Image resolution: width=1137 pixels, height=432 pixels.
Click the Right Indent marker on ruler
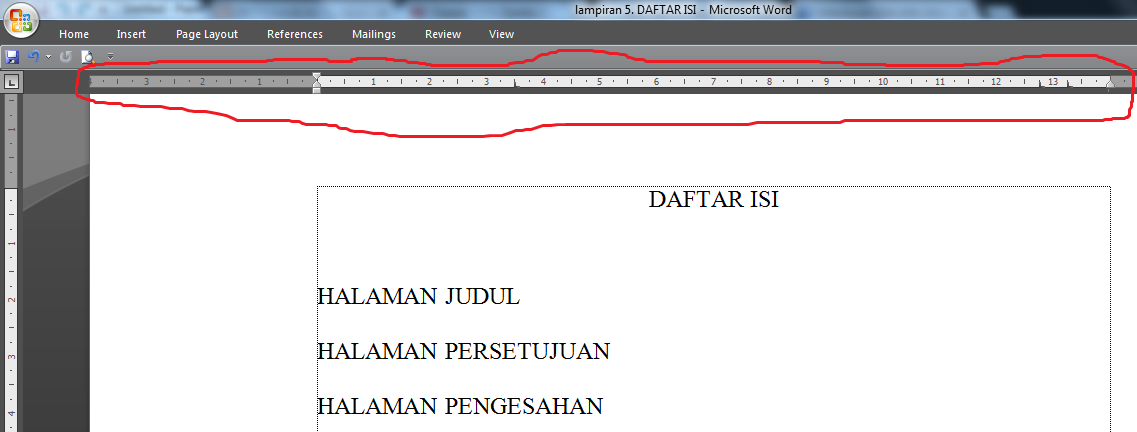tap(1109, 86)
